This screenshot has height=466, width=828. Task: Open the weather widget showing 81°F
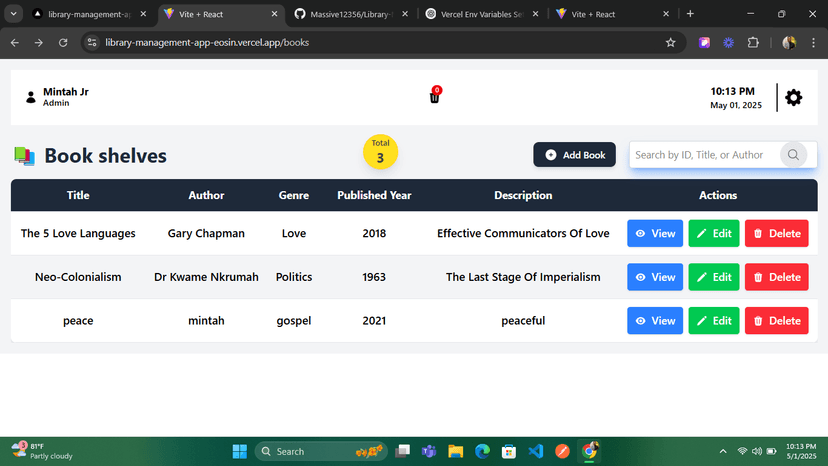point(42,451)
